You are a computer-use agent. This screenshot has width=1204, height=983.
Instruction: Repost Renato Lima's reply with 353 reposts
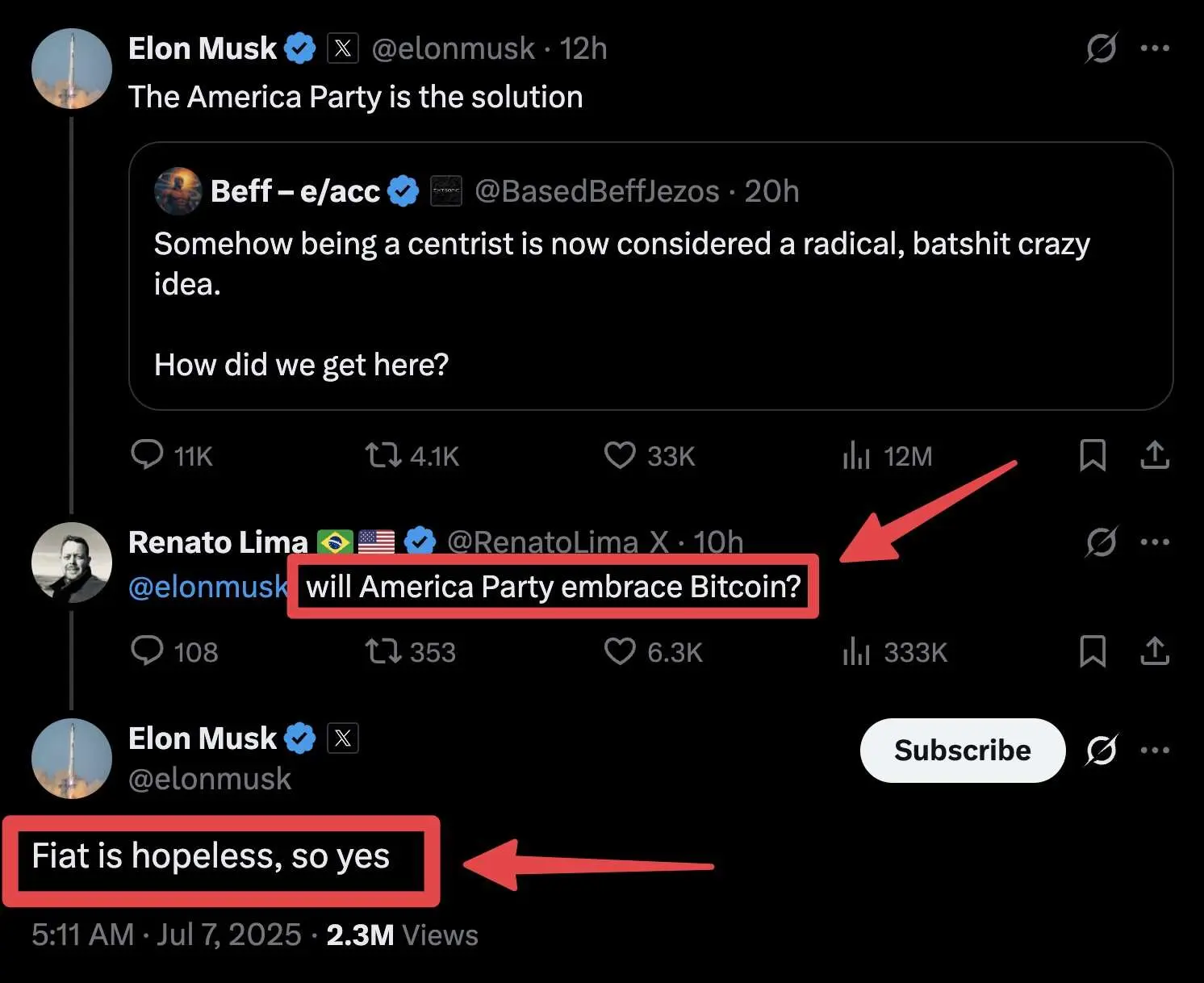383,651
